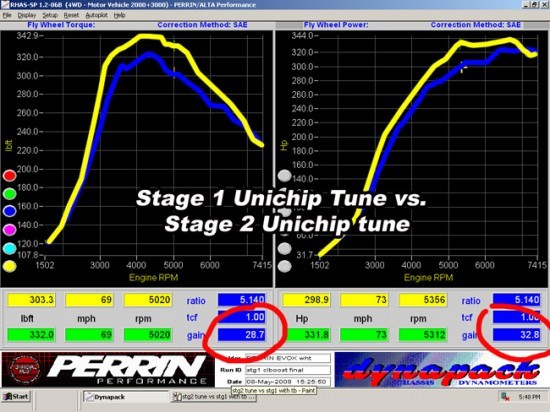Click the gain 28.7 field
Screen dimensions: 550x412
242,335
